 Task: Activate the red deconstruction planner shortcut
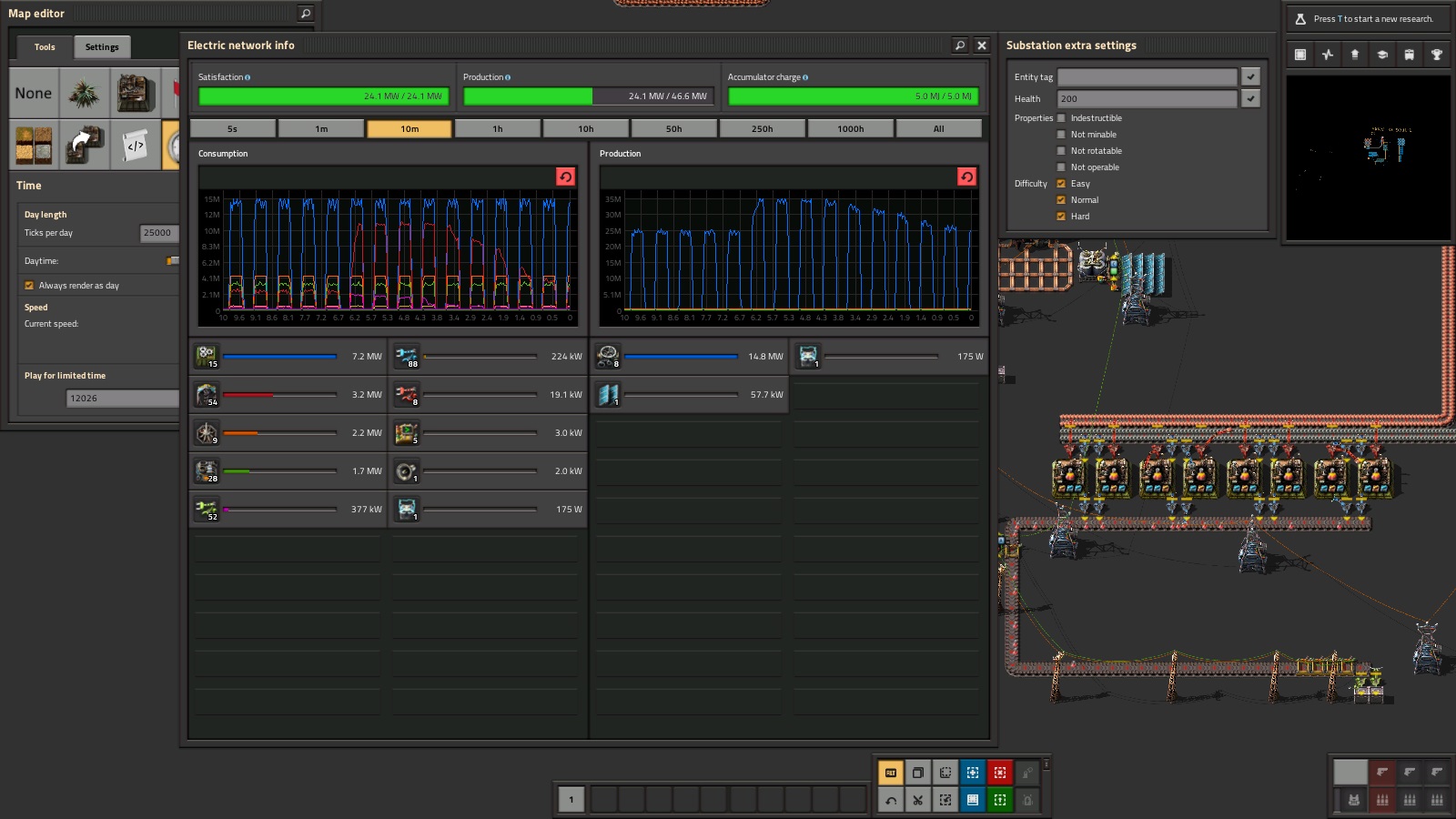(x=999, y=773)
